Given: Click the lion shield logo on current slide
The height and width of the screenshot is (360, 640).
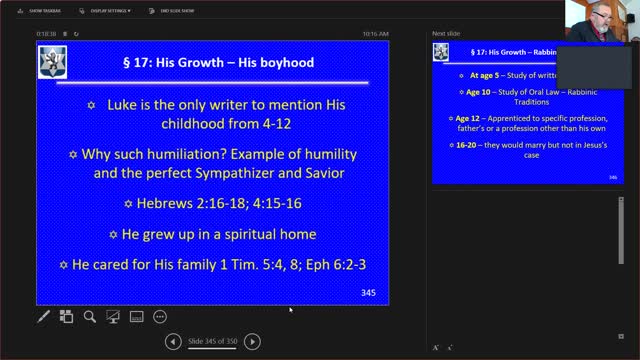Looking at the screenshot, I should (x=53, y=62).
